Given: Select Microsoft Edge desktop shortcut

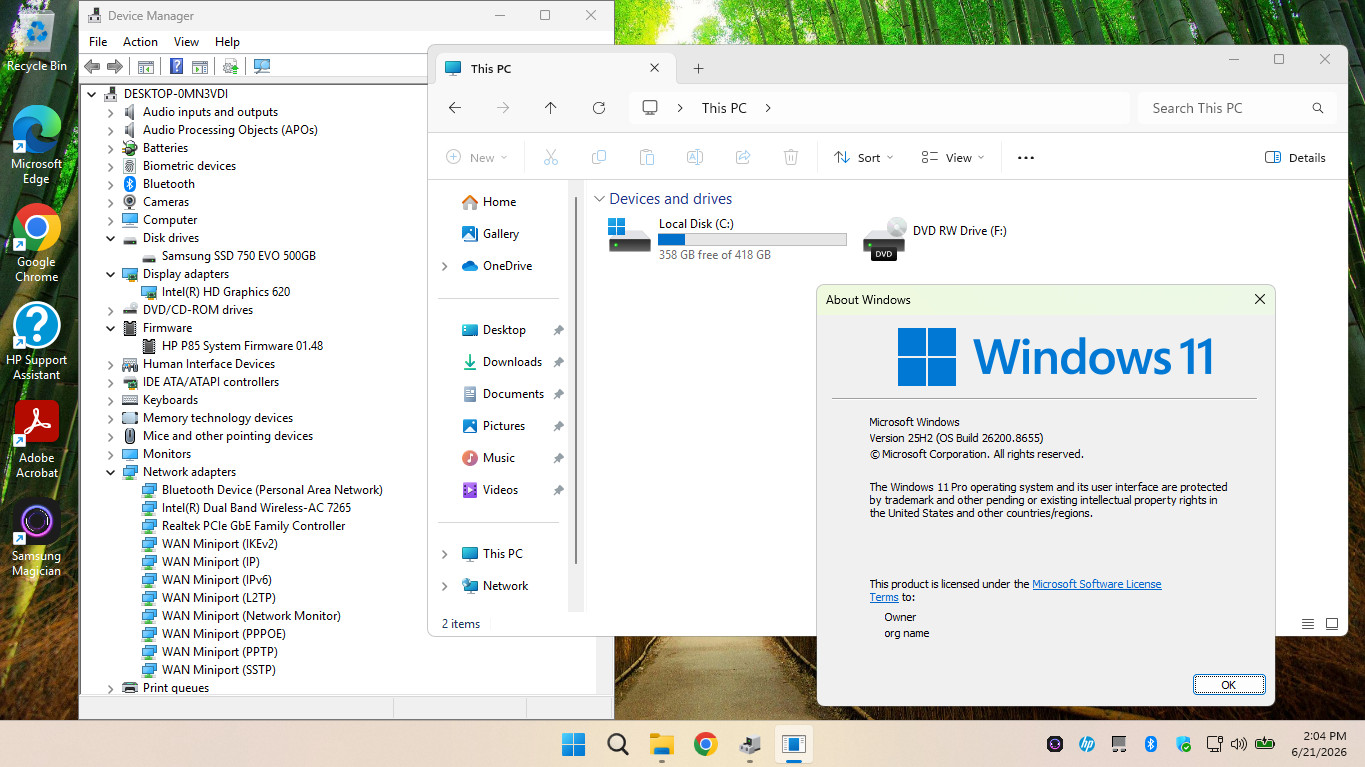Looking at the screenshot, I should pyautogui.click(x=36, y=146).
